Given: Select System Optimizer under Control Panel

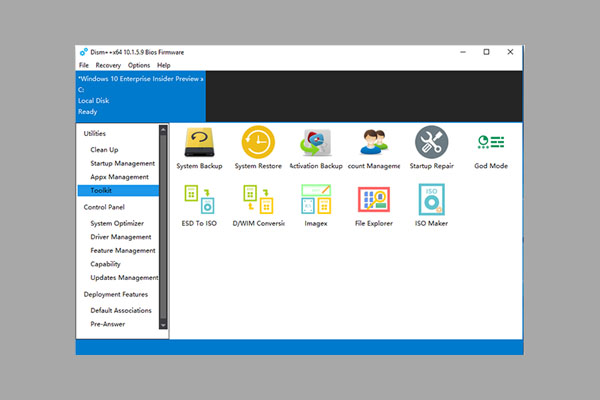Looking at the screenshot, I should 117,223.
